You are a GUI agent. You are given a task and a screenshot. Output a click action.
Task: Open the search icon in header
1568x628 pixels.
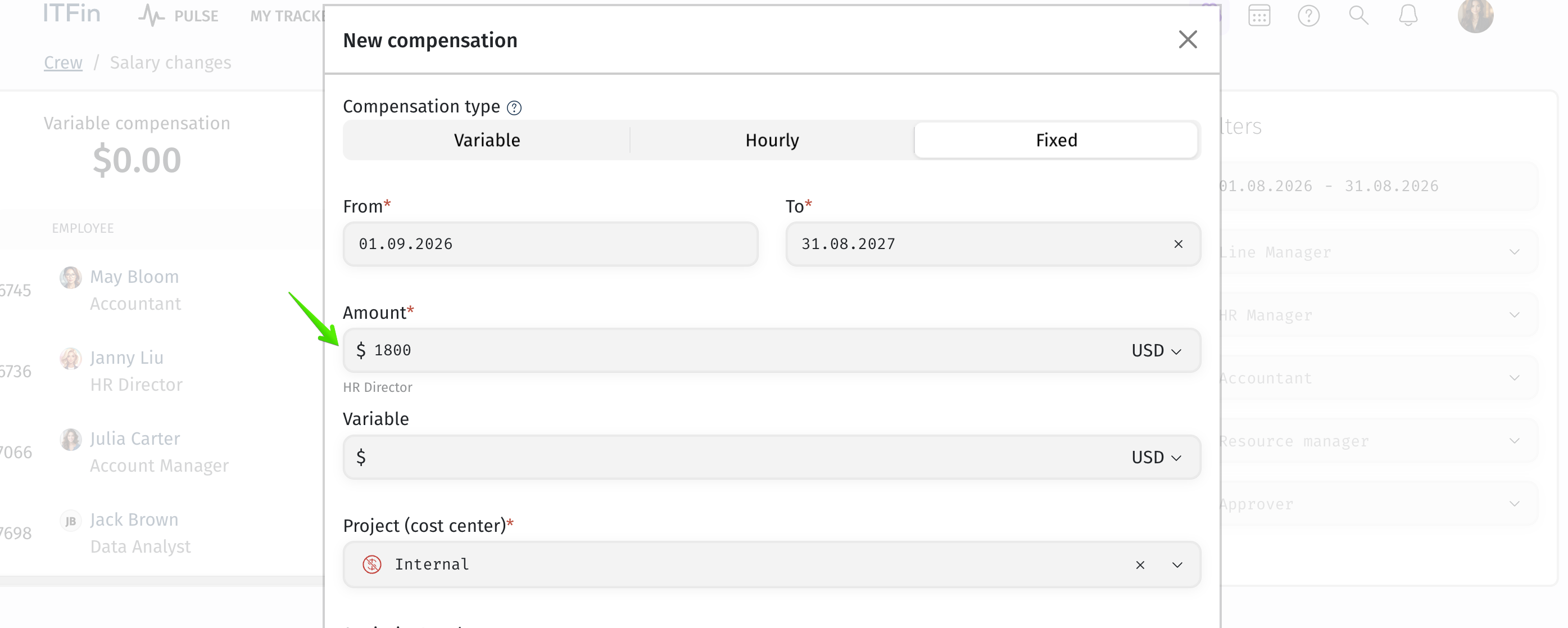(x=1358, y=15)
